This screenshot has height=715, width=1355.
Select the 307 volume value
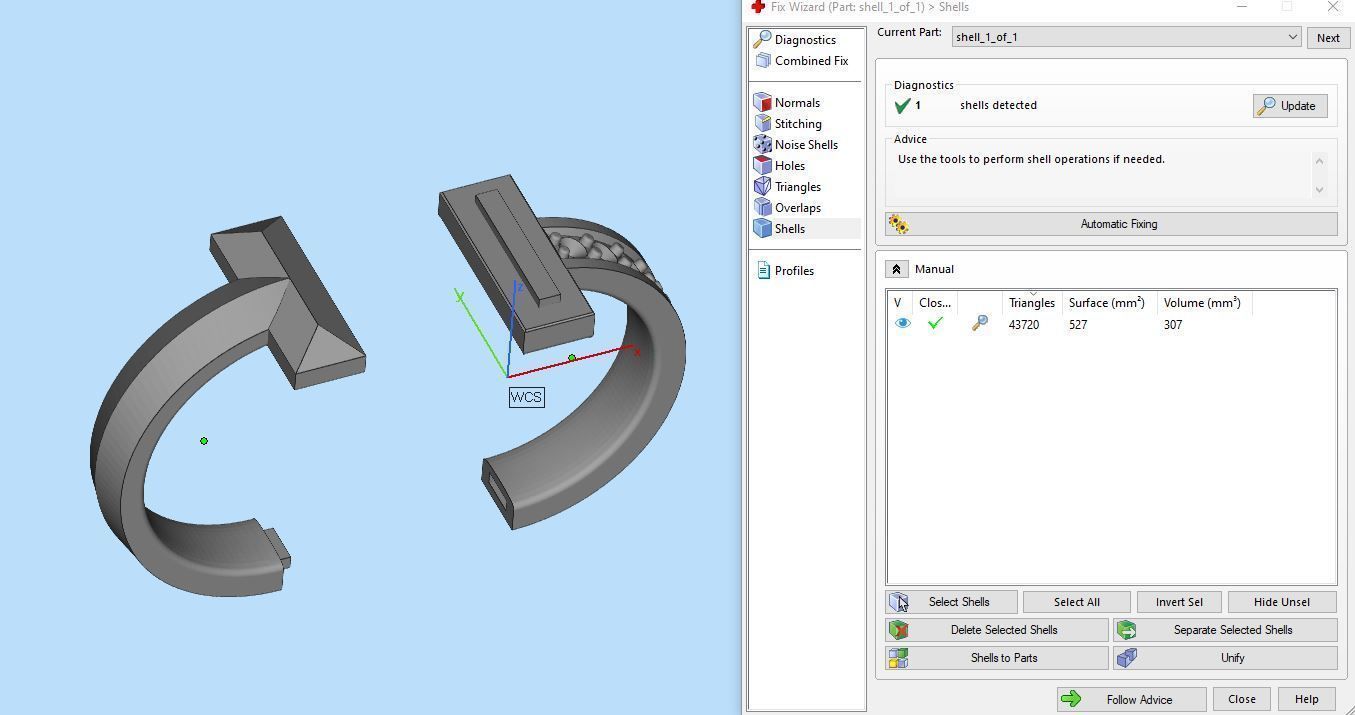(1173, 325)
